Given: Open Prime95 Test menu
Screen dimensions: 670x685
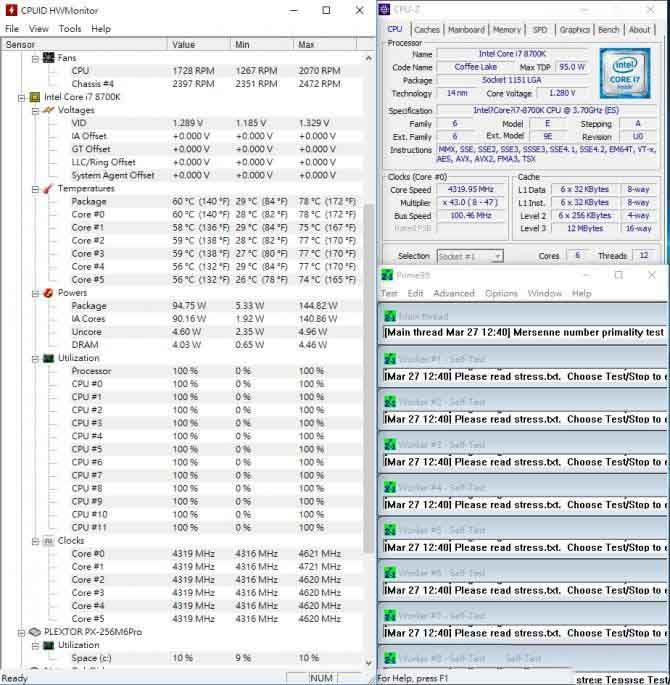Looking at the screenshot, I should [x=389, y=293].
